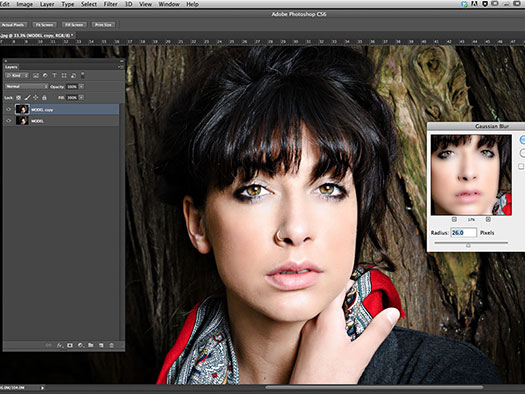Open the Image menu
The image size is (525, 394).
click(25, 4)
